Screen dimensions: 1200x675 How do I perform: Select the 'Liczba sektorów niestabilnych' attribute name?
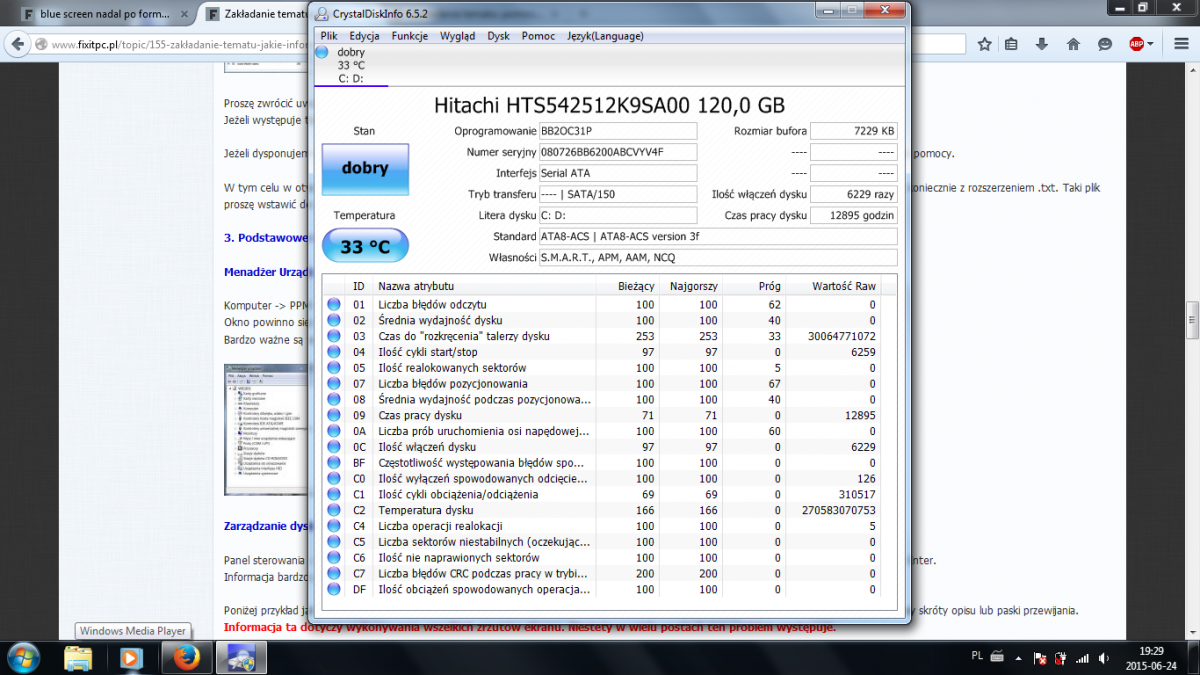pyautogui.click(x=484, y=542)
